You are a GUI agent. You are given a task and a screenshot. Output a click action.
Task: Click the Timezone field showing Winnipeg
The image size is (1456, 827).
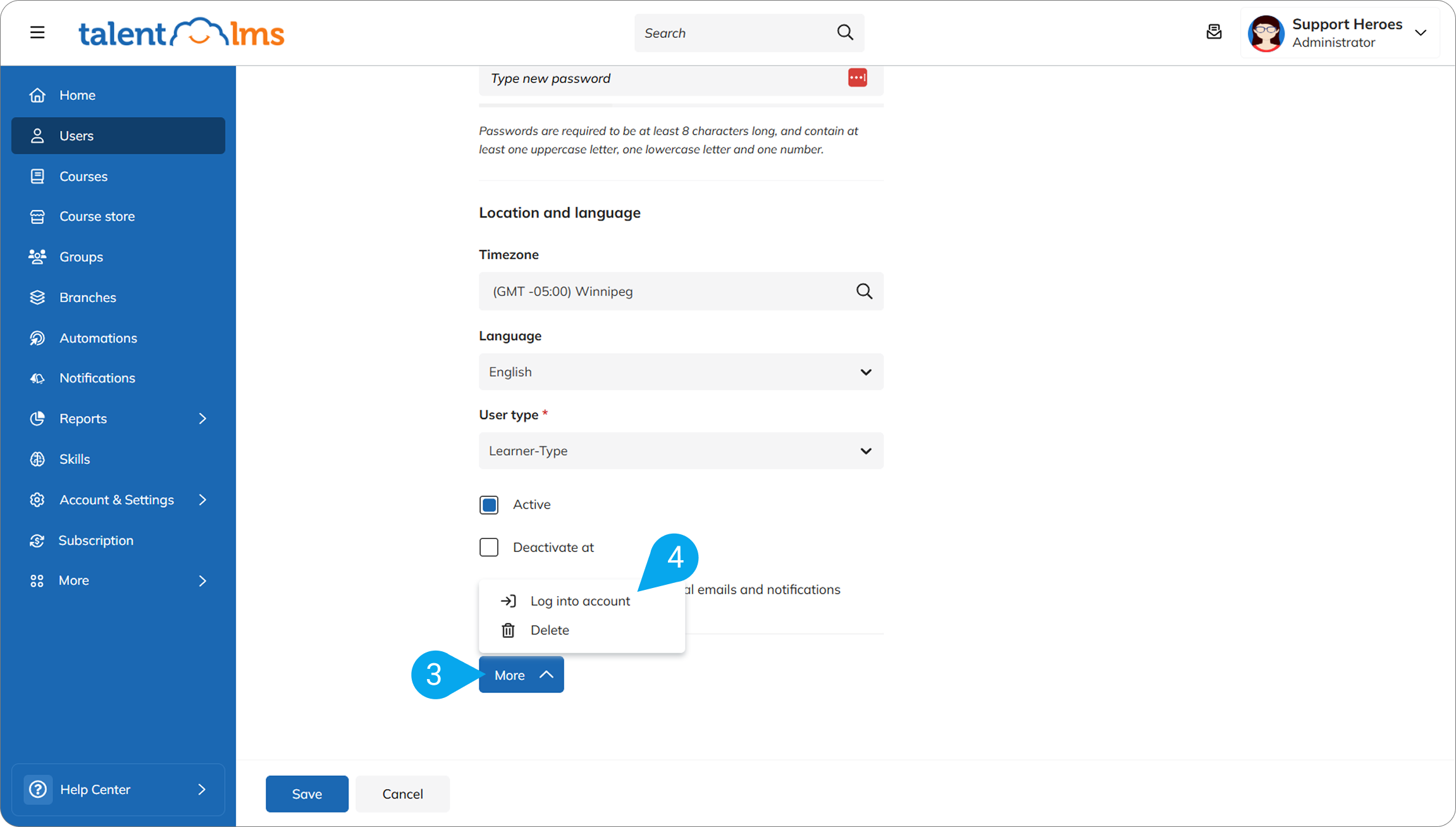(x=681, y=291)
